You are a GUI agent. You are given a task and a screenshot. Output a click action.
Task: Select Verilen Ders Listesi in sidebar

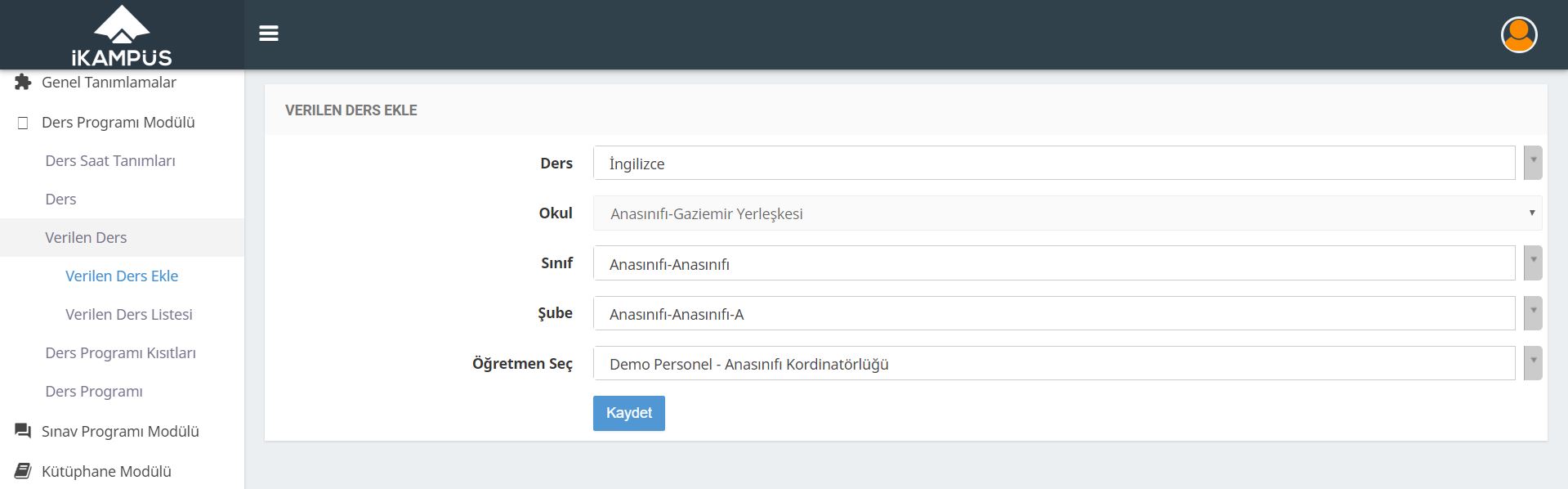(129, 315)
